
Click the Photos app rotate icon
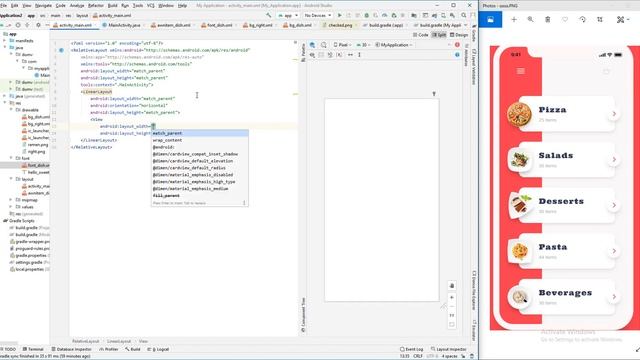(x=582, y=20)
